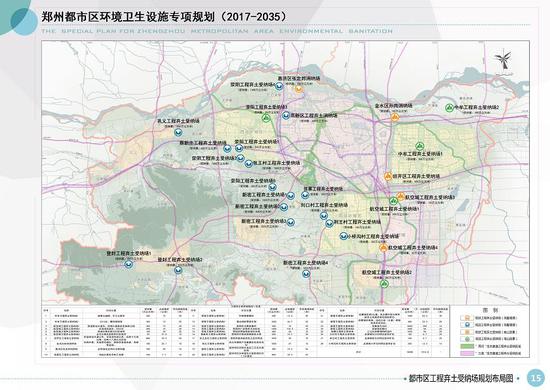The height and width of the screenshot is (390, 550).
Task: Click the legend heading 图例
Action: coord(490,310)
